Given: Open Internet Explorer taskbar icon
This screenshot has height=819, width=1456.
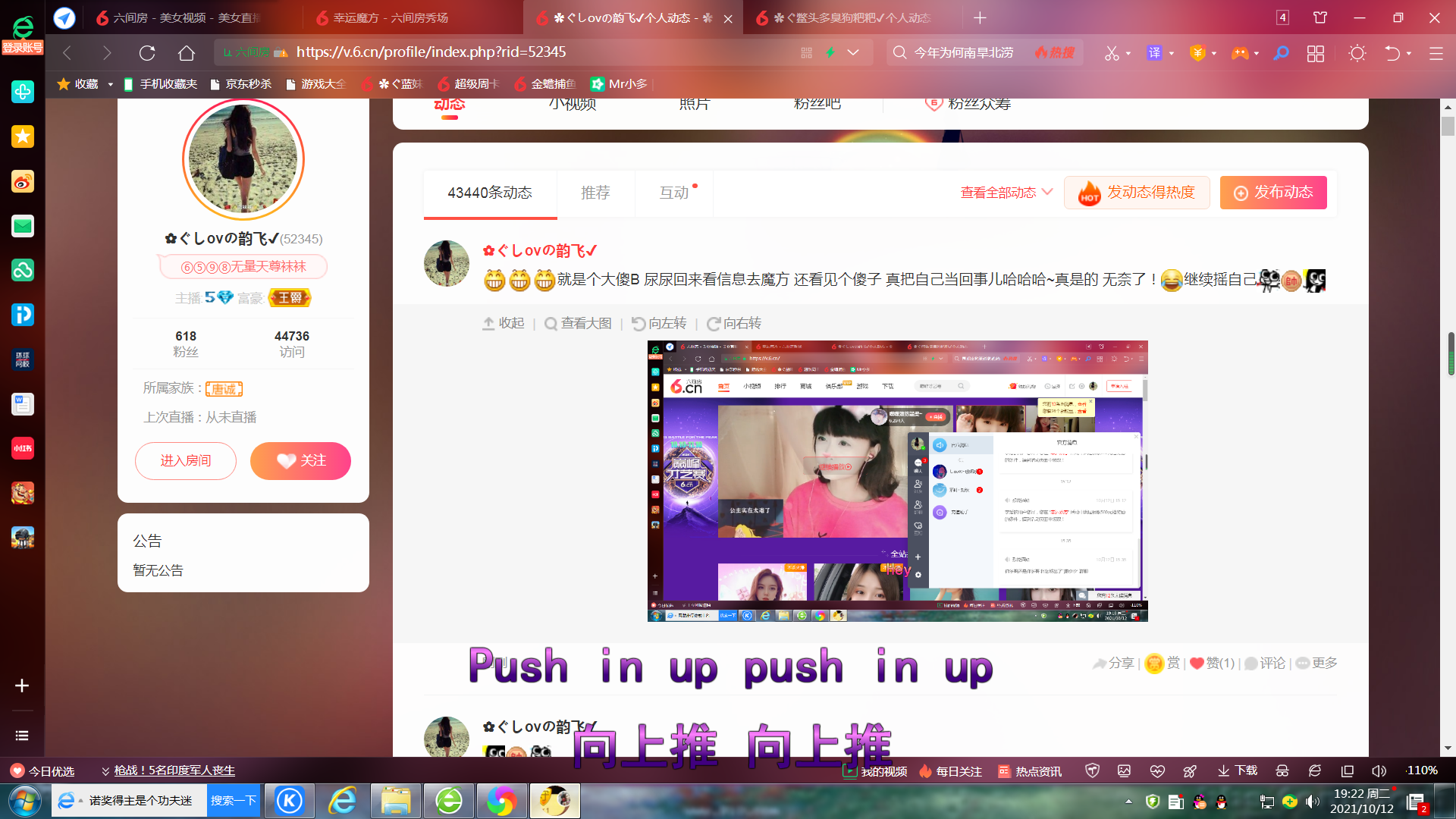Looking at the screenshot, I should click(x=343, y=801).
